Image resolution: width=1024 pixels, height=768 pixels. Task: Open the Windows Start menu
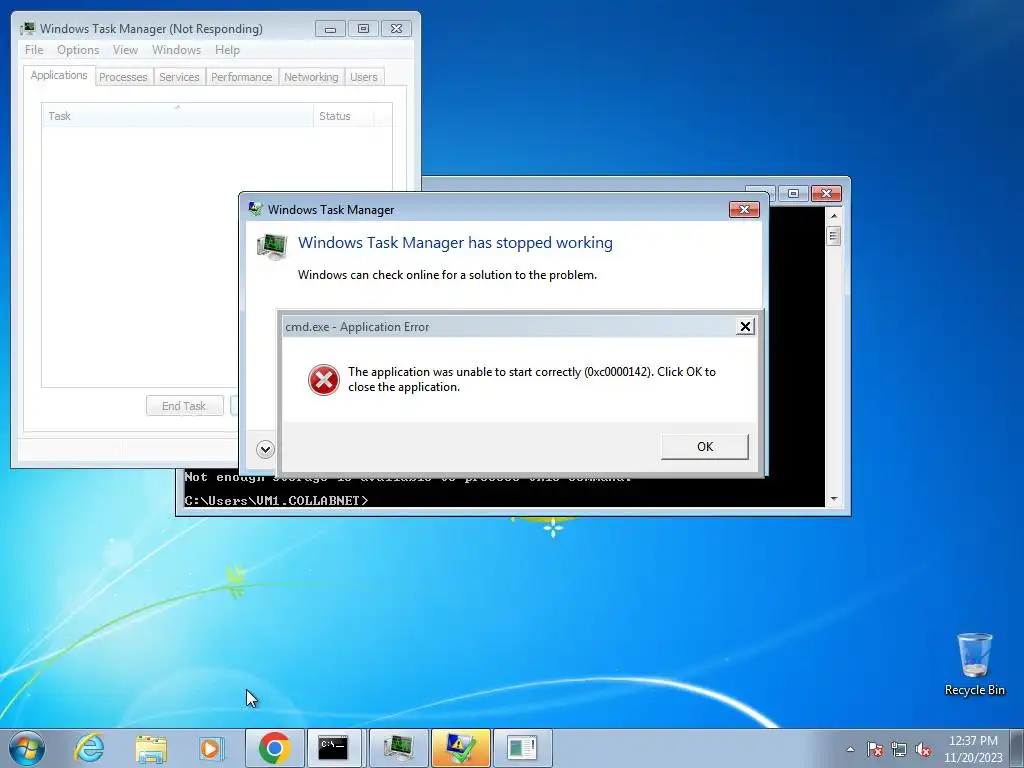[26, 748]
